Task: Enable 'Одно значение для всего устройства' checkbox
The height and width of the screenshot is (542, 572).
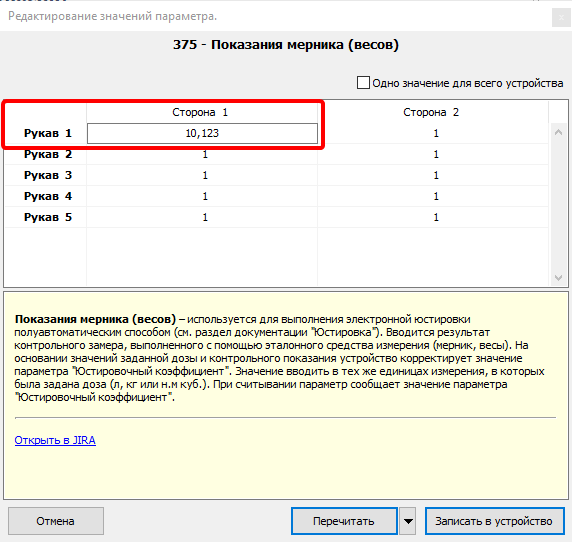Action: click(x=363, y=83)
